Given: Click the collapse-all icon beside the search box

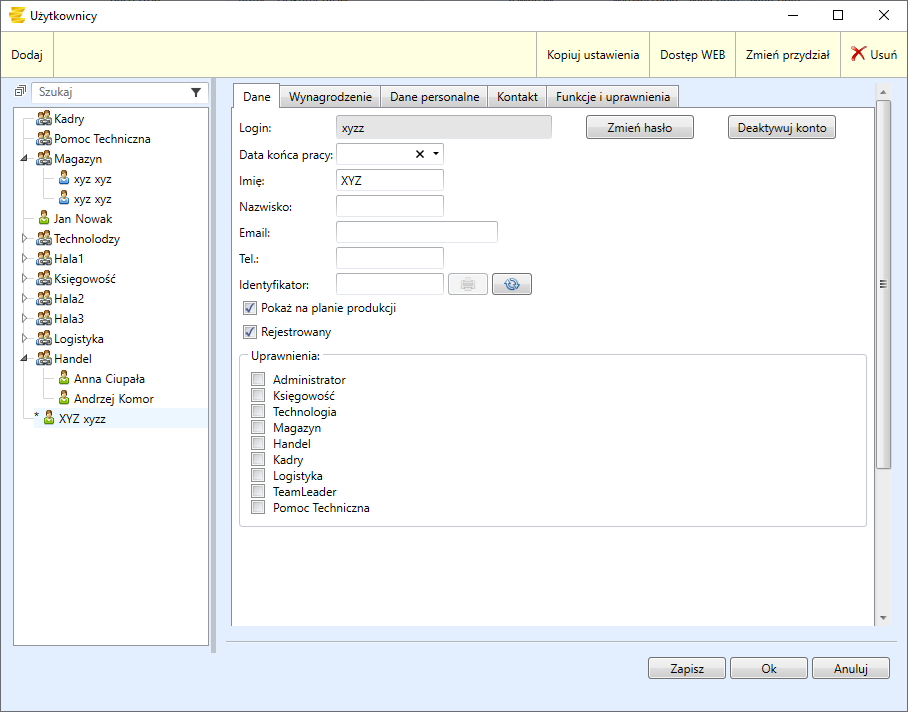Looking at the screenshot, I should pos(20,92).
